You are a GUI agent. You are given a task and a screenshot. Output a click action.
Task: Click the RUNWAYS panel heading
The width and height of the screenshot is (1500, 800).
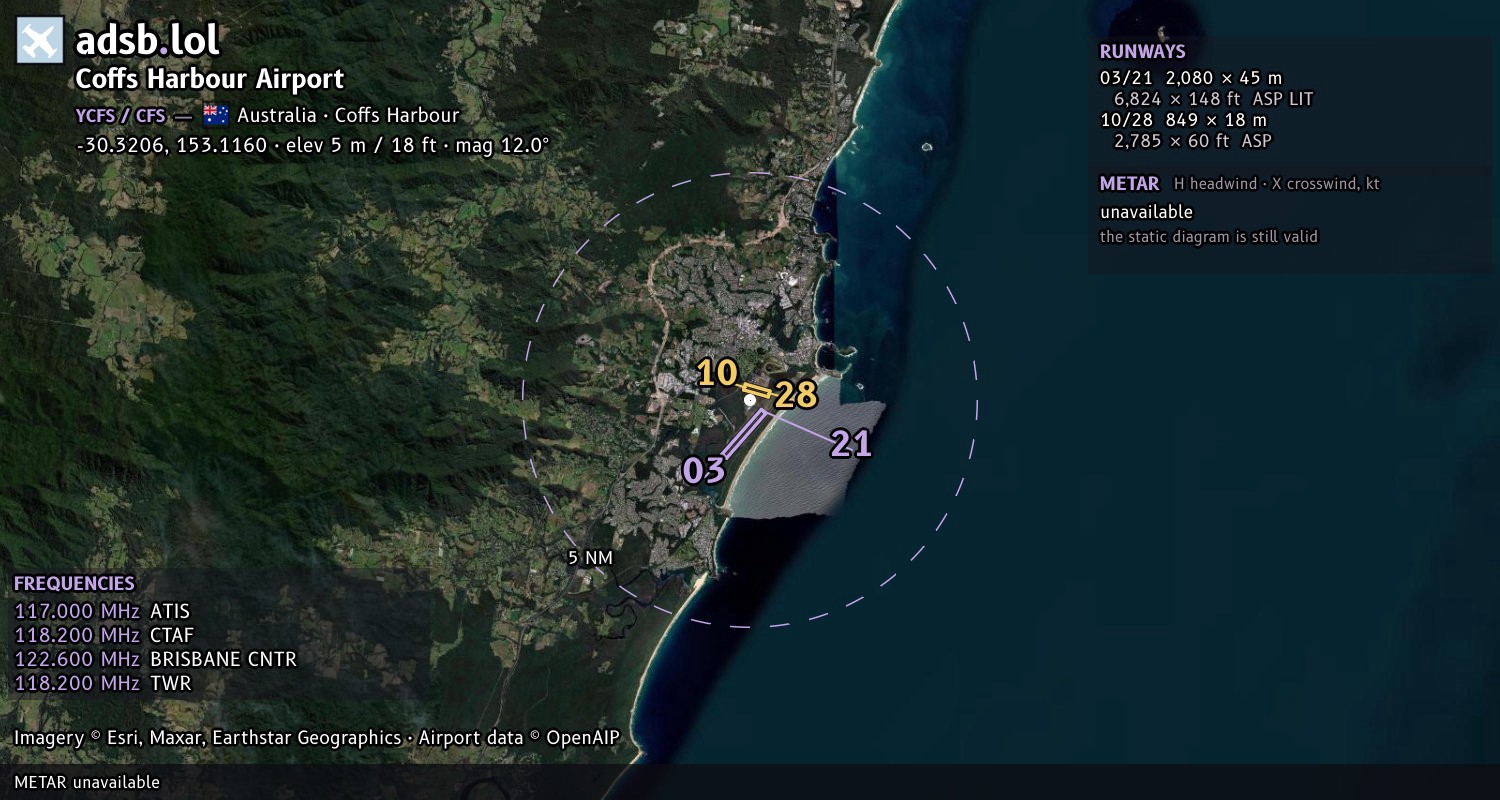click(1142, 52)
